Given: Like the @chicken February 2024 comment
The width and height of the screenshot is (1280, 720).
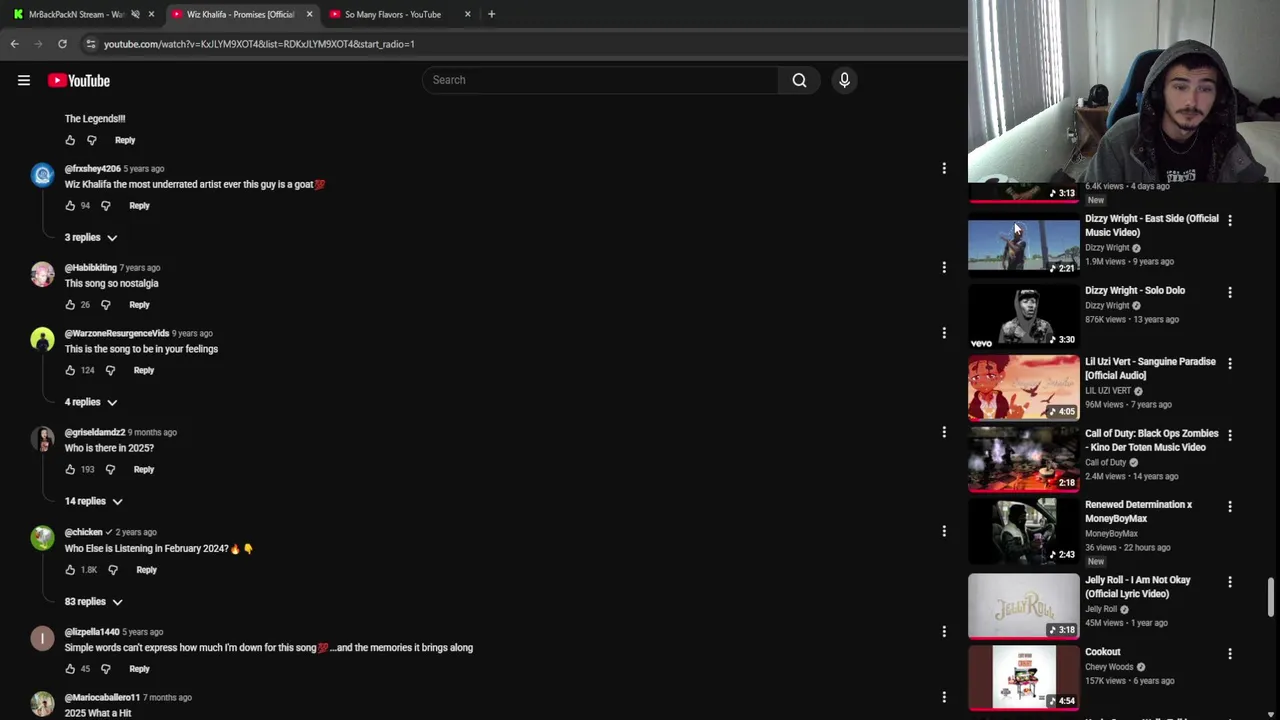Looking at the screenshot, I should (x=70, y=570).
